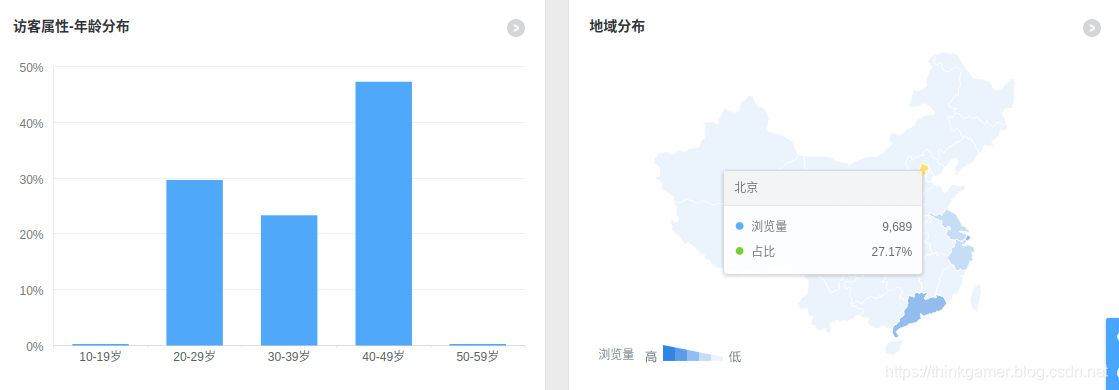Click the 高 label on map legend

651,356
